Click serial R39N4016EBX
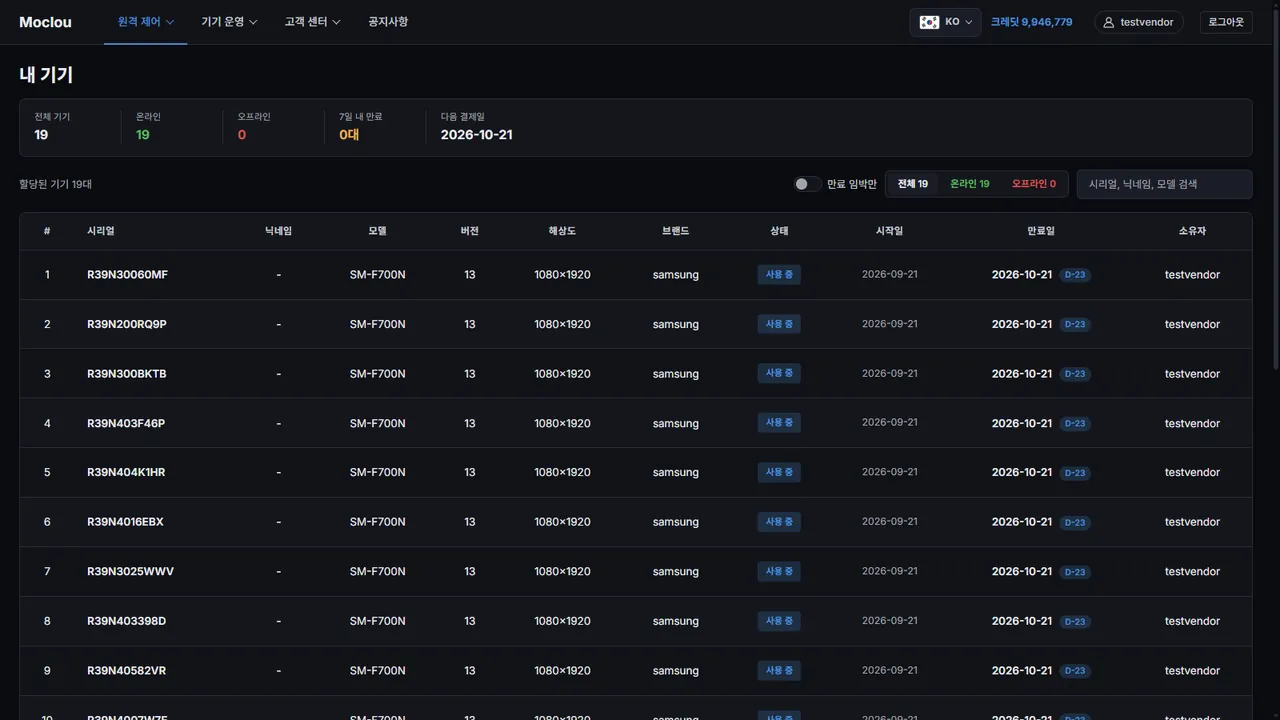 click(125, 522)
